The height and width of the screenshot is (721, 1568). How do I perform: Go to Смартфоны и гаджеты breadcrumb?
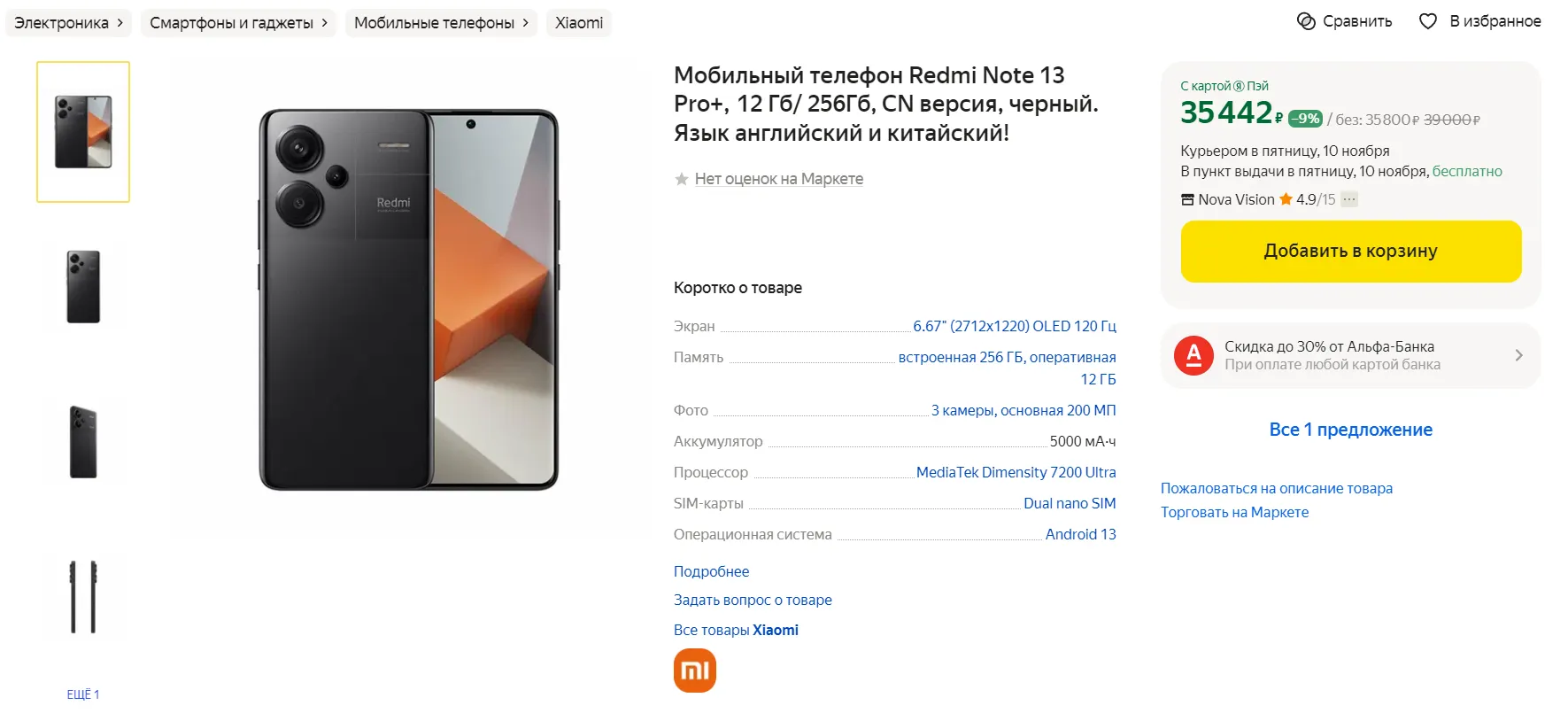[x=238, y=23]
